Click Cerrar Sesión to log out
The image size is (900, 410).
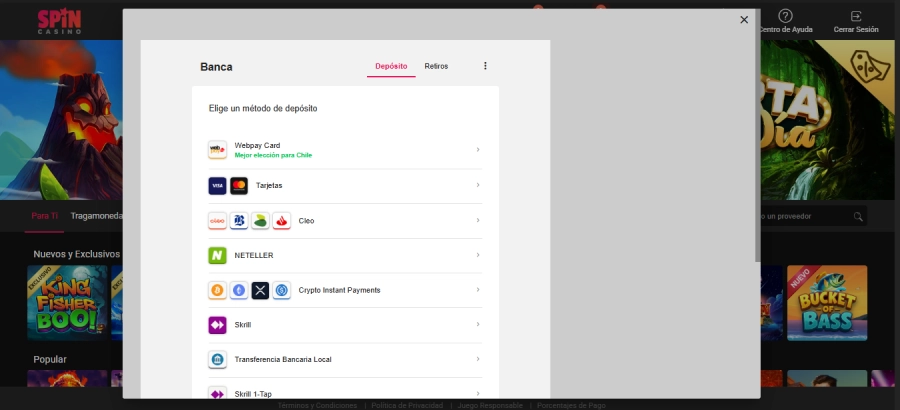[856, 22]
